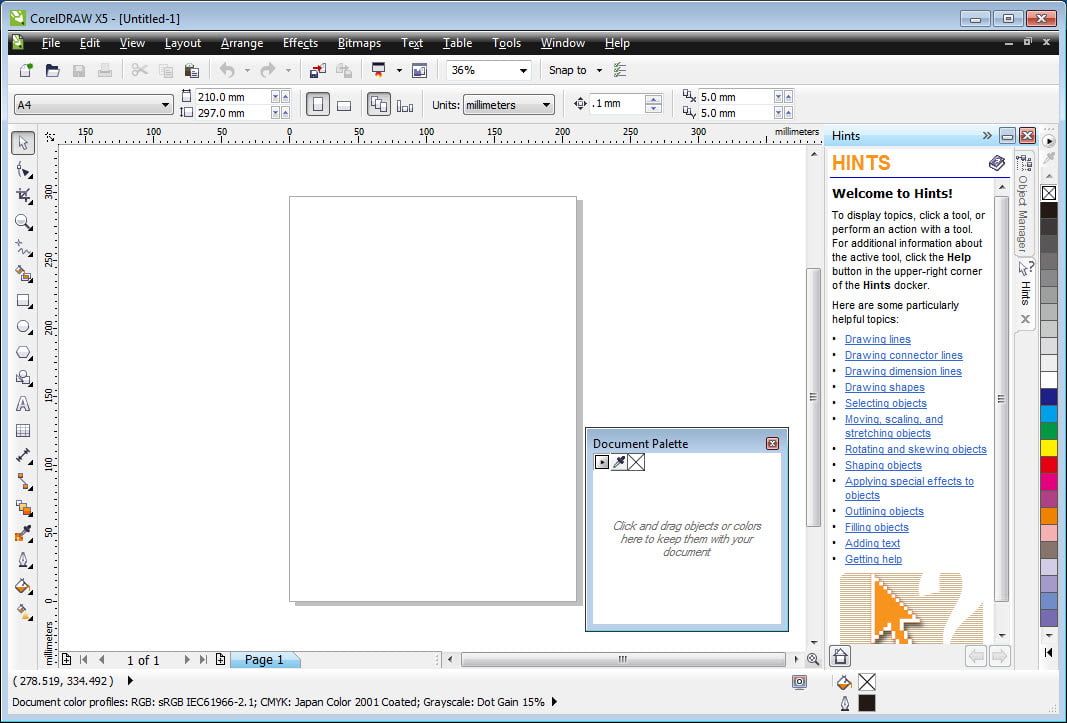
Task: Open the Document Palette flyout arrow
Action: pos(602,462)
